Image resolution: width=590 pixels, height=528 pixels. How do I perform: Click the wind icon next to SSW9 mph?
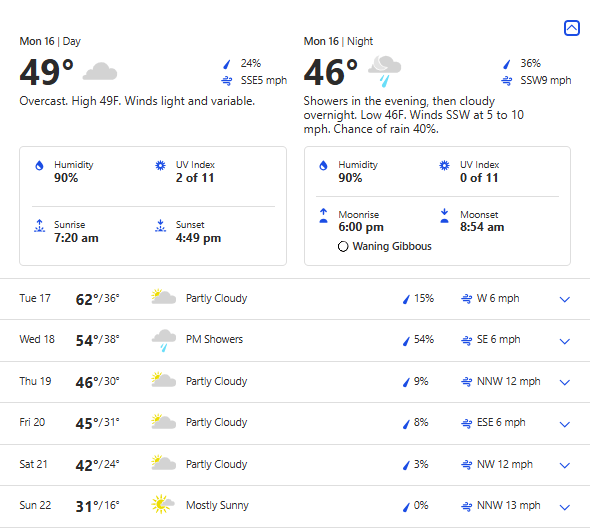coord(507,81)
